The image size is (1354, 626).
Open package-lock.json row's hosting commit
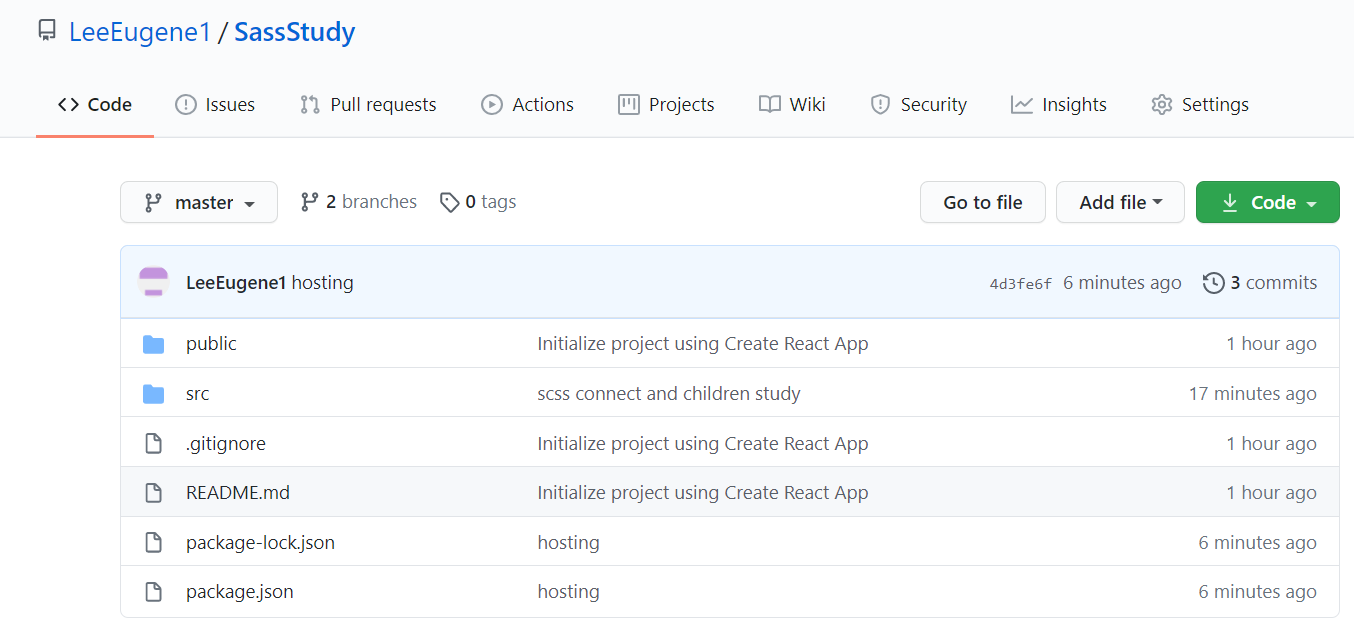tap(568, 542)
